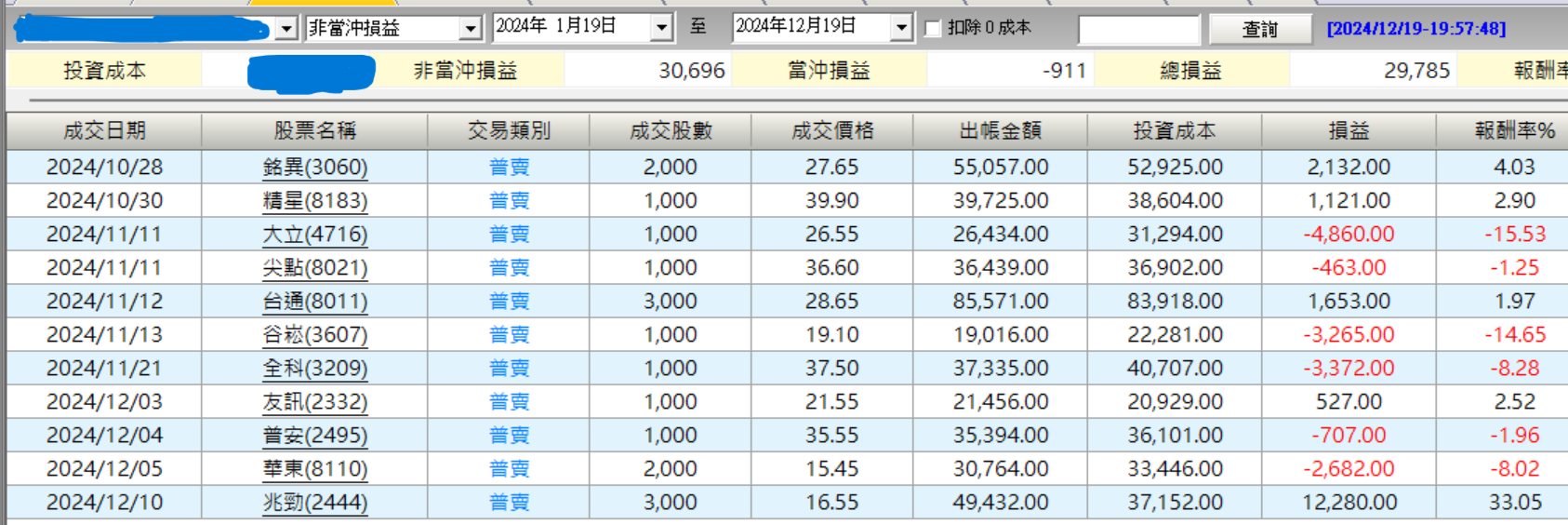Open stock link 銘異(3060)

coord(315,167)
